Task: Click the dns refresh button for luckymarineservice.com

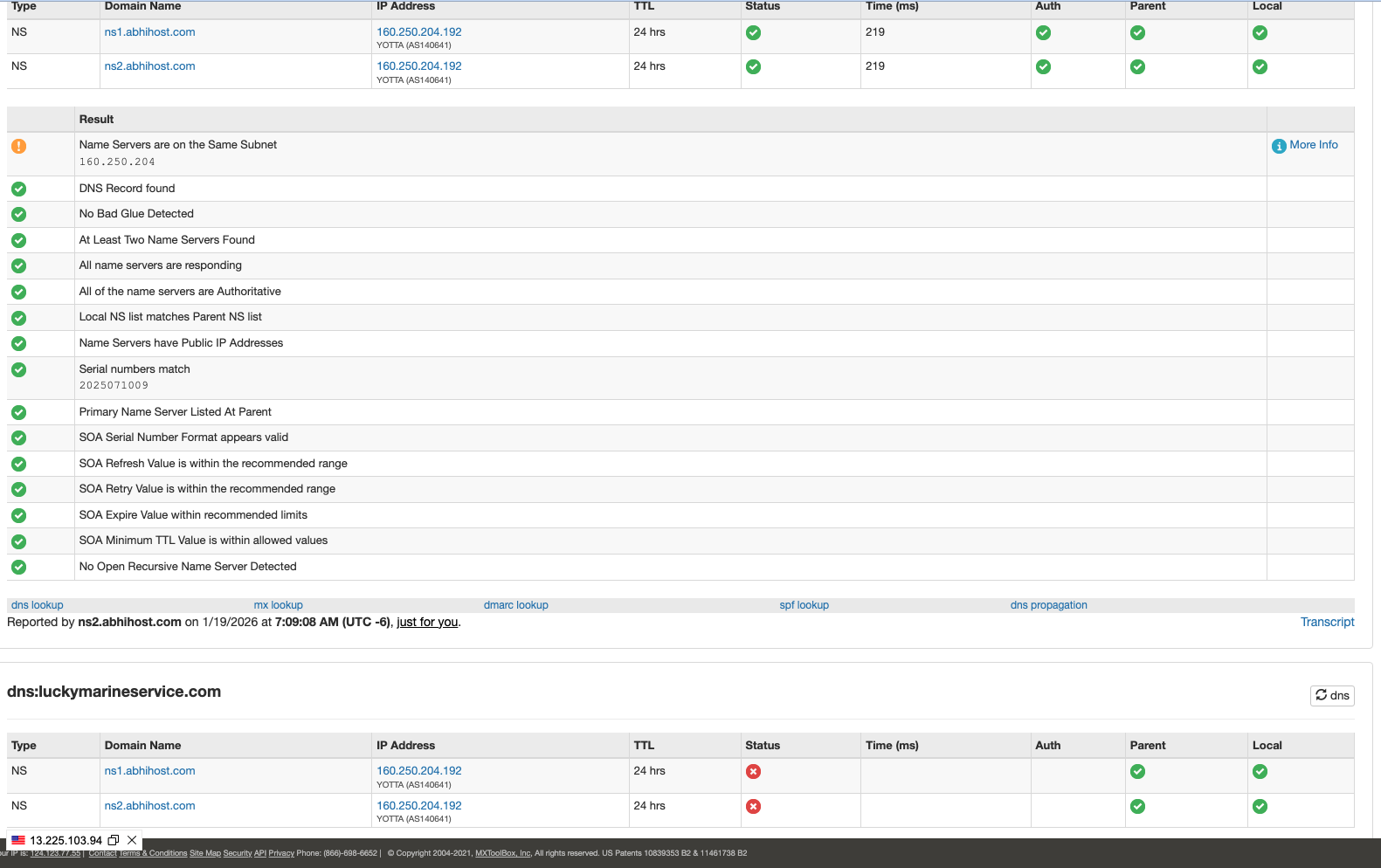Action: click(1332, 695)
